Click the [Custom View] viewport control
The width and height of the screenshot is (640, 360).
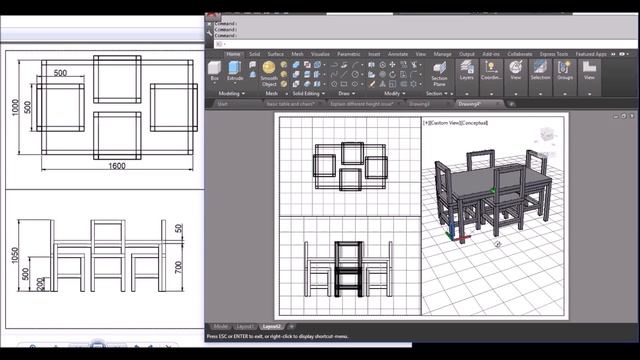444,123
